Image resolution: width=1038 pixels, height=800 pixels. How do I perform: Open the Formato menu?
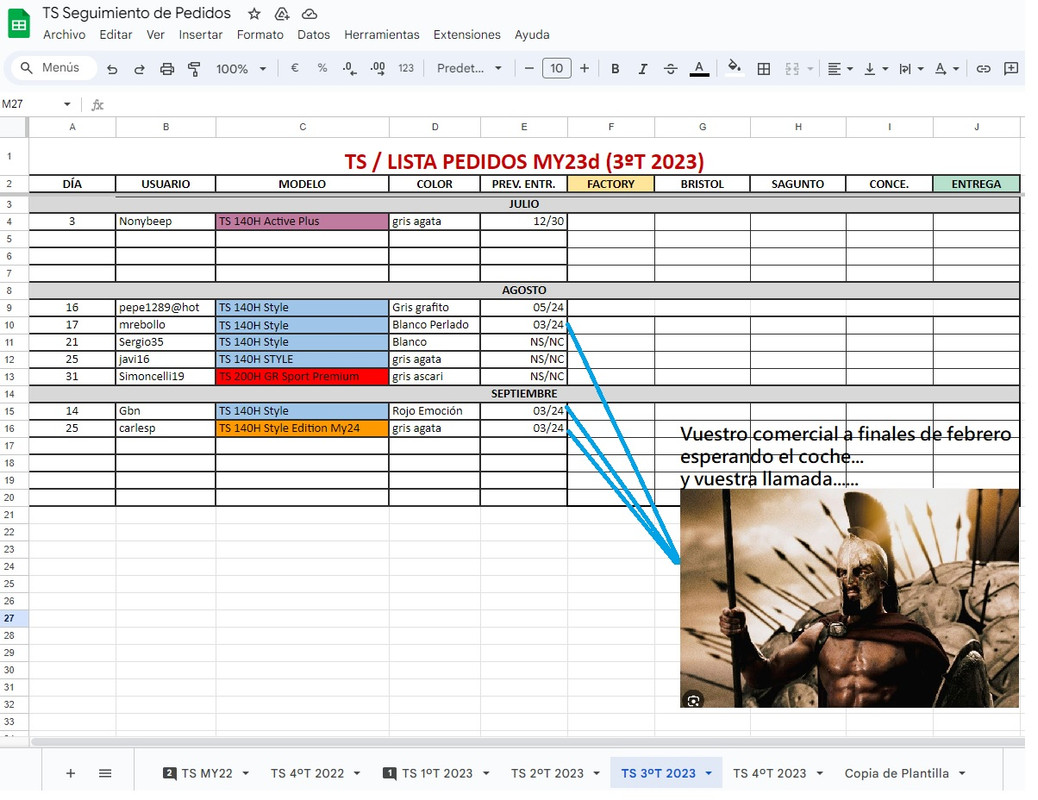click(x=260, y=34)
